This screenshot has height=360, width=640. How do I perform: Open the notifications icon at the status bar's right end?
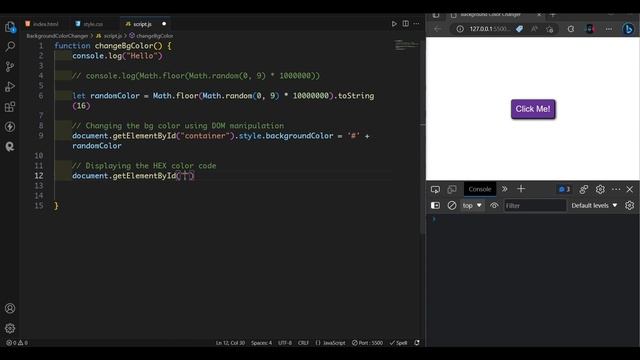[x=417, y=343]
